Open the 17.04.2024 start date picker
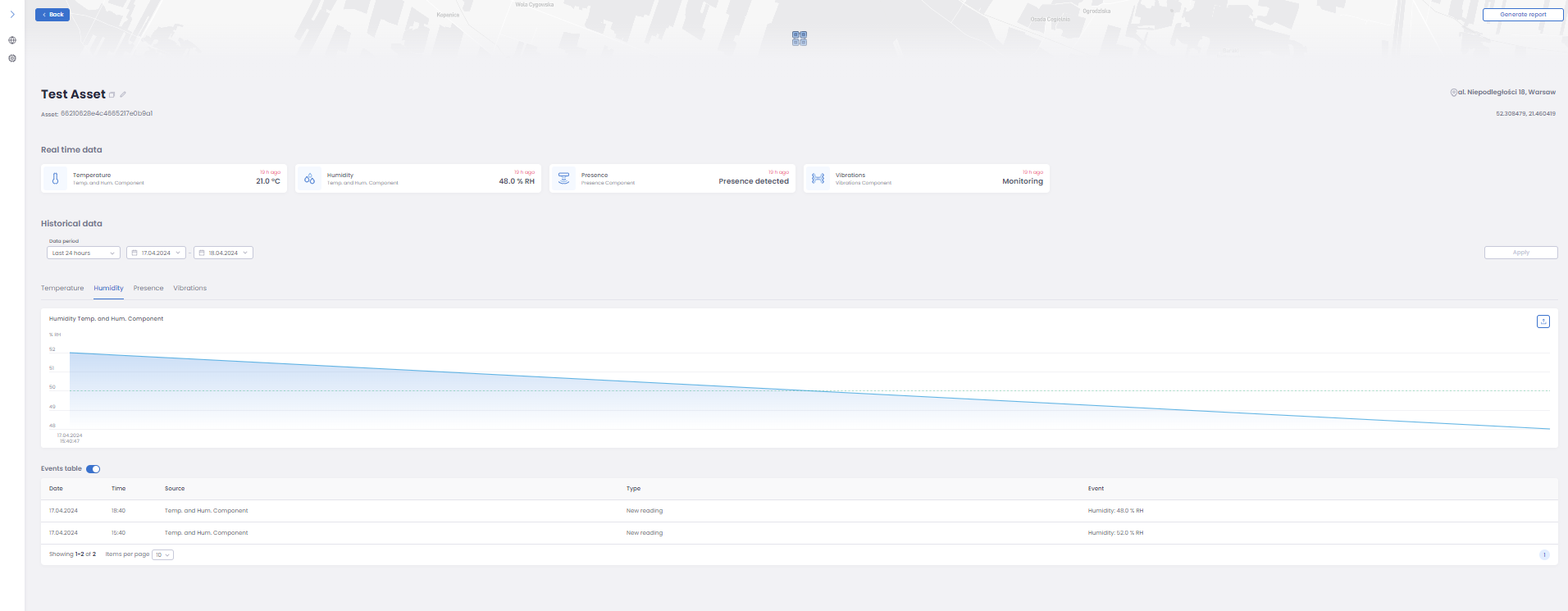The height and width of the screenshot is (611, 1568). (x=156, y=253)
